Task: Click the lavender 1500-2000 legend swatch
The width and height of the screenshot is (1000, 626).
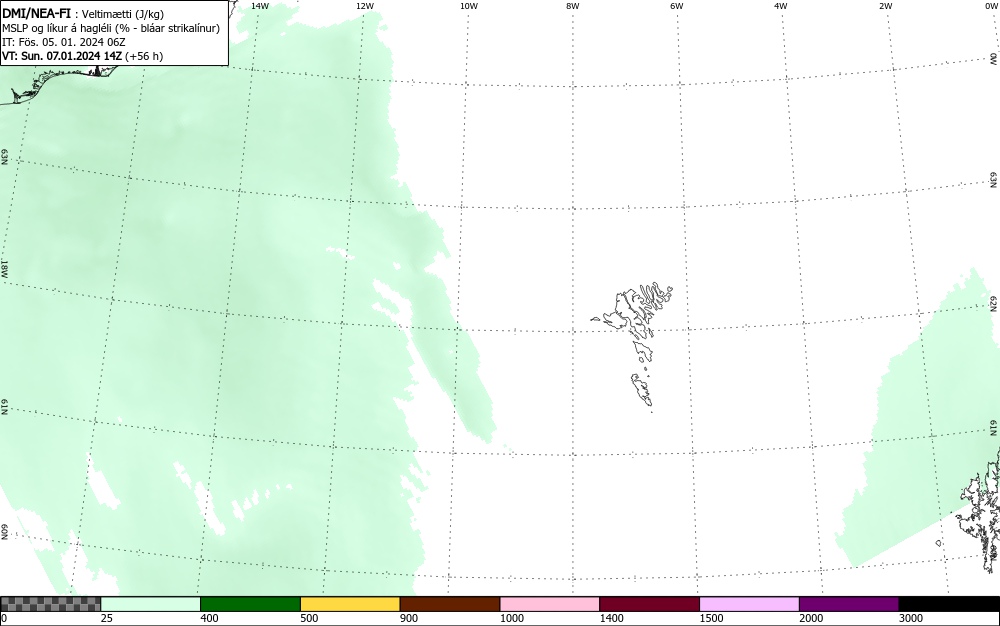Action: 749,604
